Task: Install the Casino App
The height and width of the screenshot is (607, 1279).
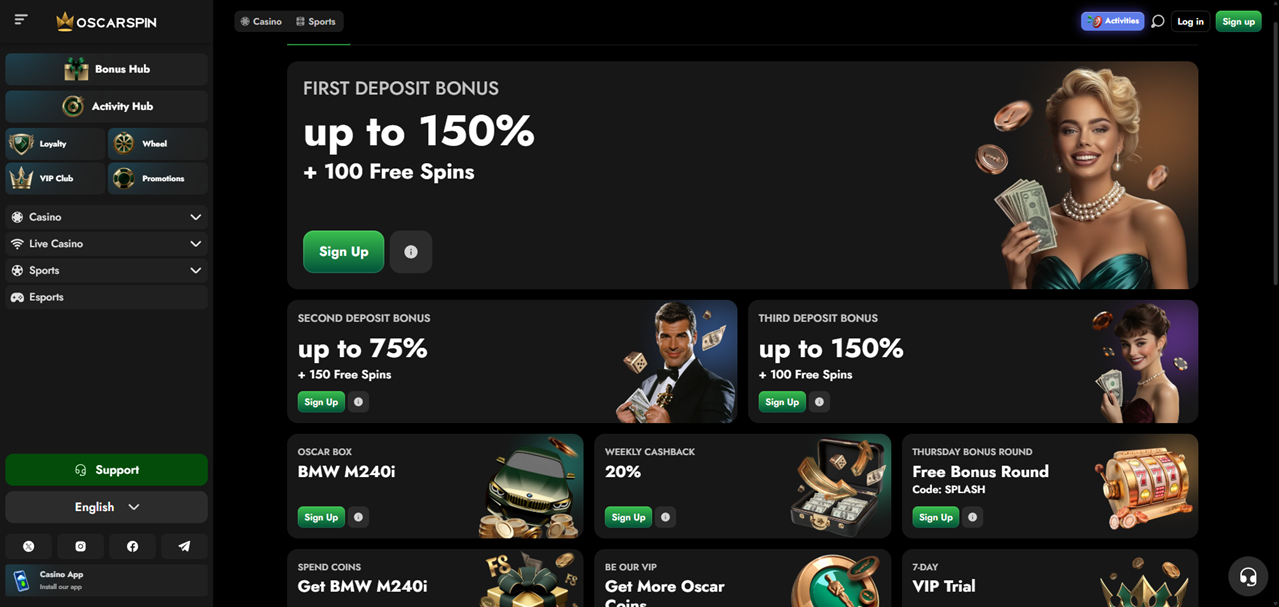Action: [106, 580]
